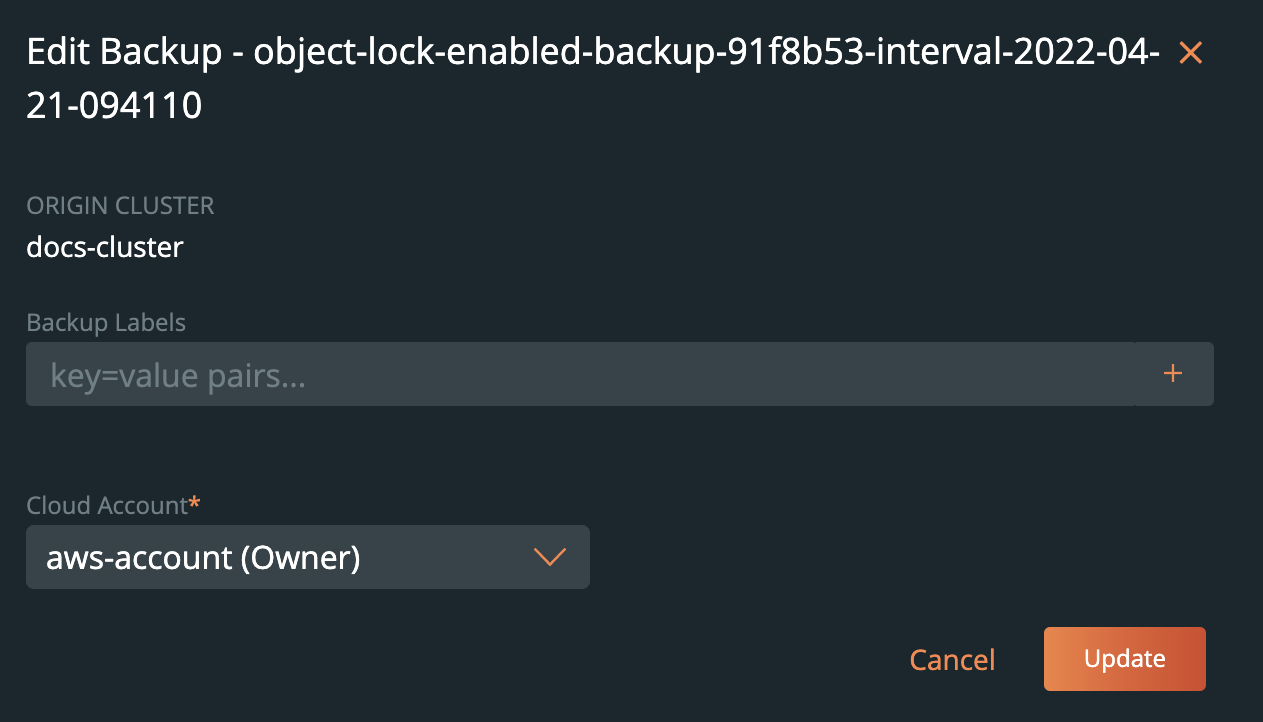Click the plus icon to add label
The image size is (1263, 722).
click(1173, 374)
